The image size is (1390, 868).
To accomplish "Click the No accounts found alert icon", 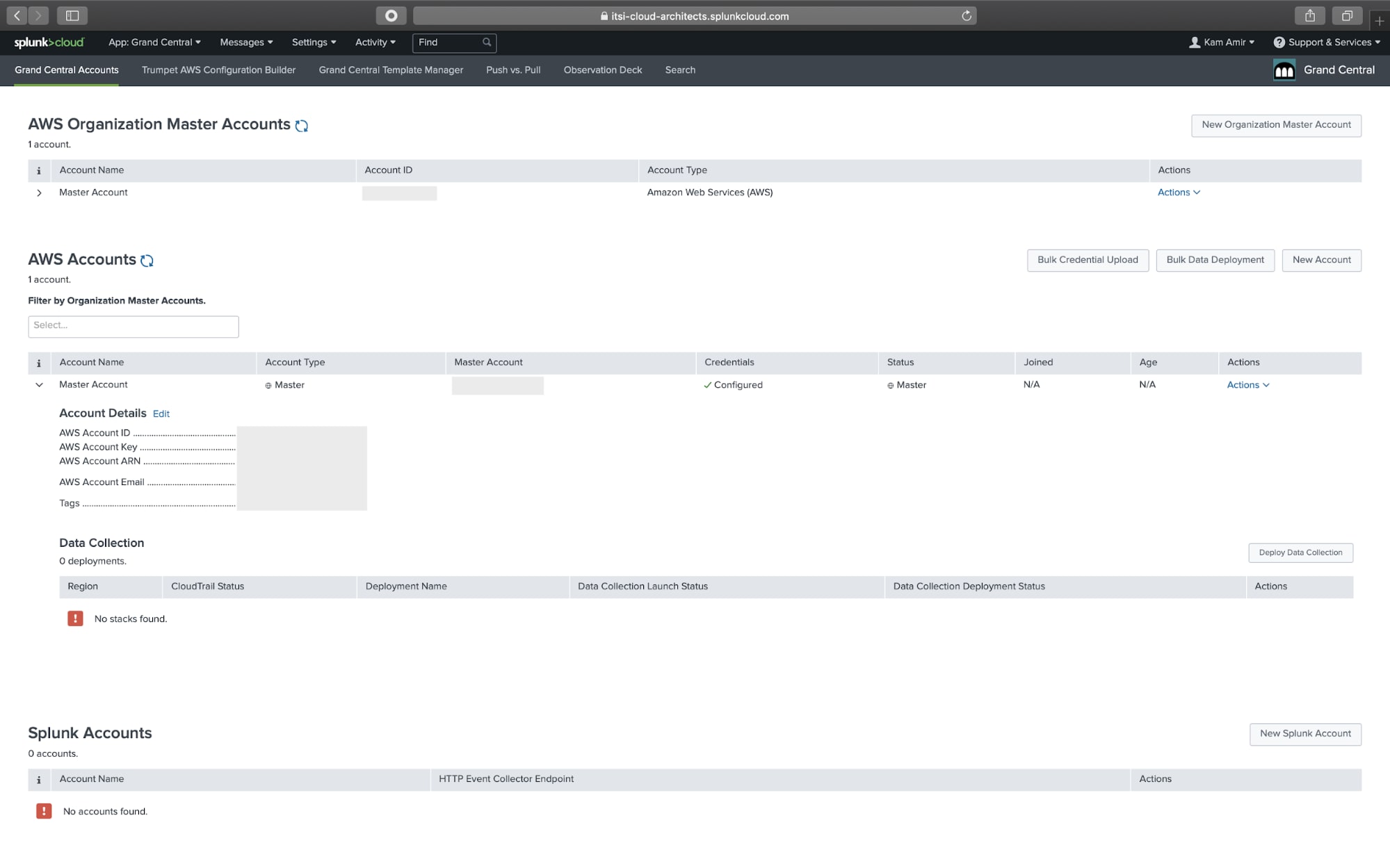I will pos(44,811).
